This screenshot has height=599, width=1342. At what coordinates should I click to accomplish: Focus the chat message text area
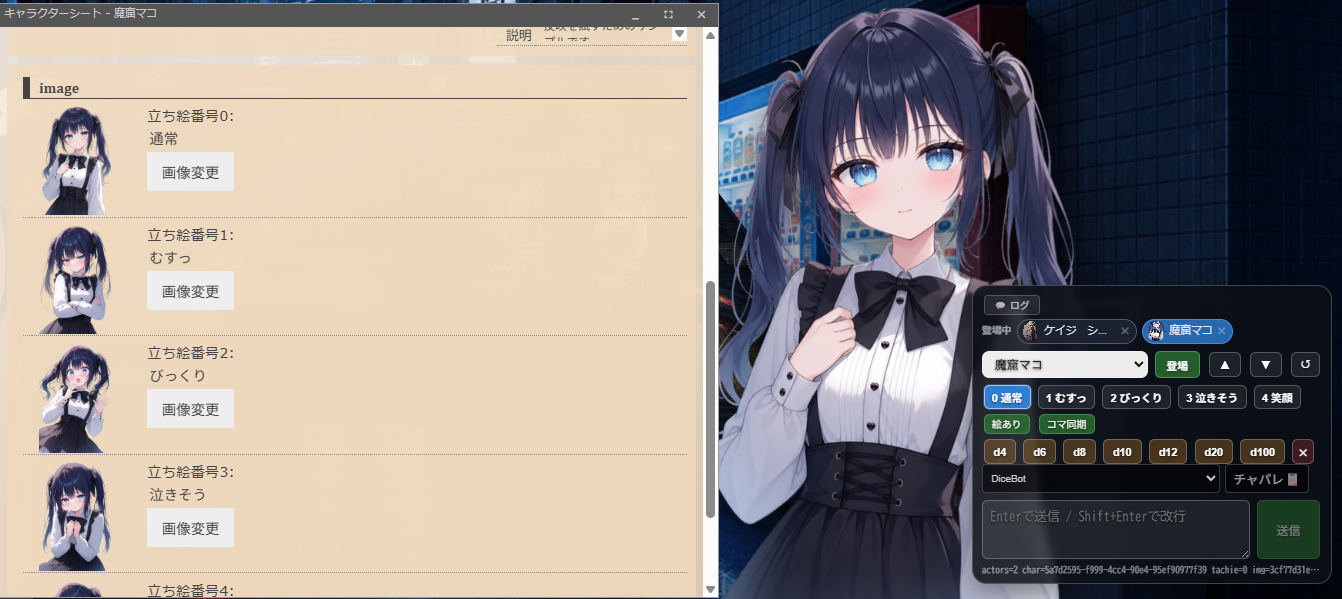coord(1116,529)
